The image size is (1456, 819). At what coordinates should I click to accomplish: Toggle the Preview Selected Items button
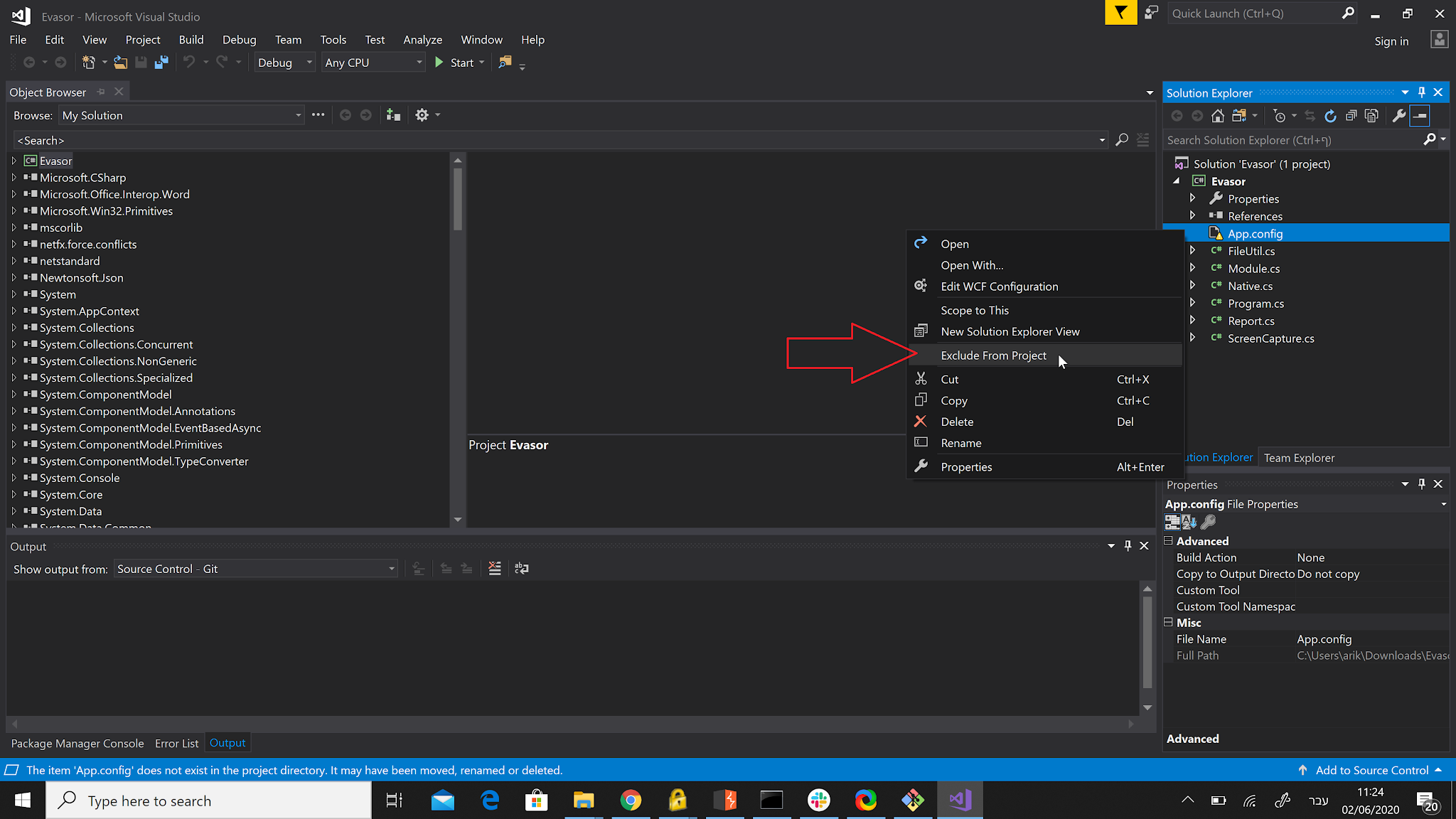1419,116
